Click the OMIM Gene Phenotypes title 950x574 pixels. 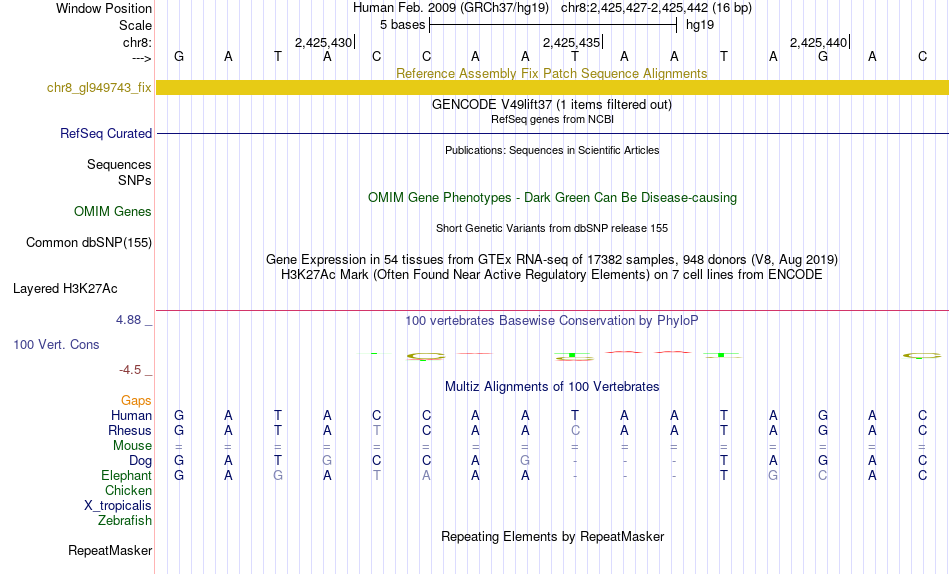552,198
